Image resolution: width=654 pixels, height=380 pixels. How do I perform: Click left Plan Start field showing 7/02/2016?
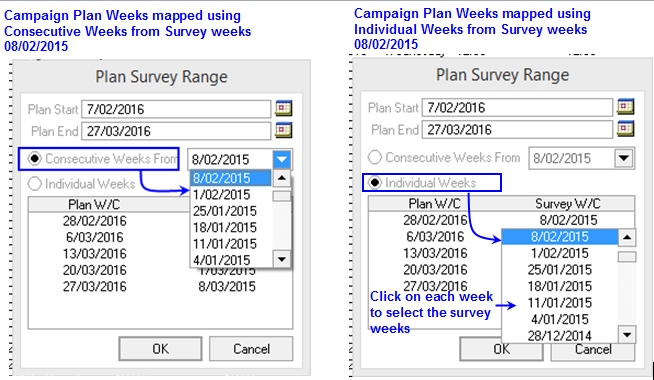click(x=176, y=109)
